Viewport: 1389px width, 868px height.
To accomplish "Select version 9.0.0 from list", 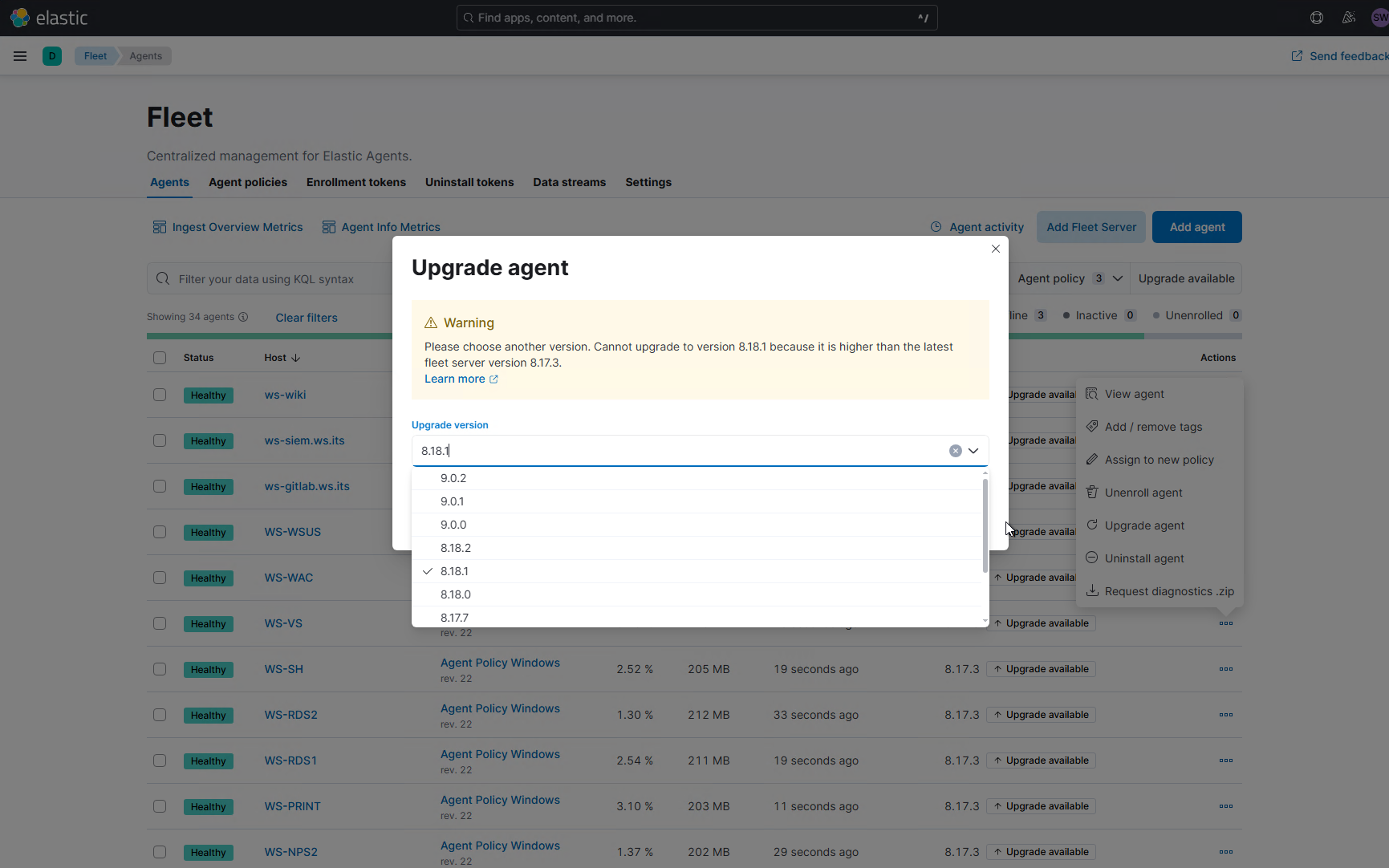I will [697, 525].
